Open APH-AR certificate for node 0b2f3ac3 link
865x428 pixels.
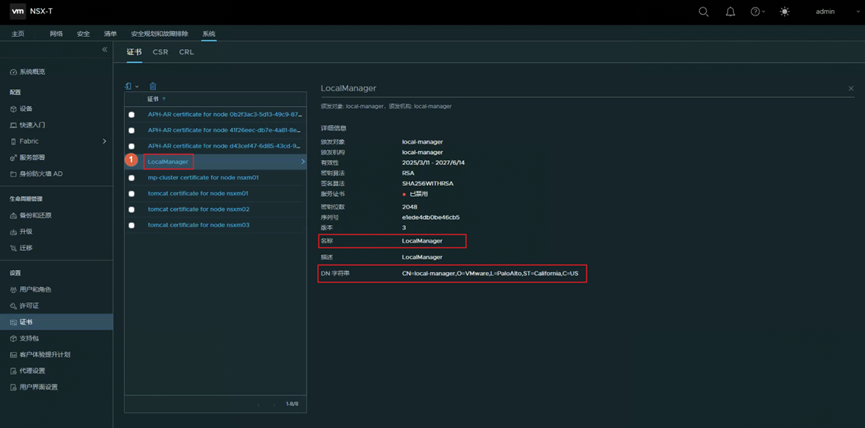coord(224,115)
